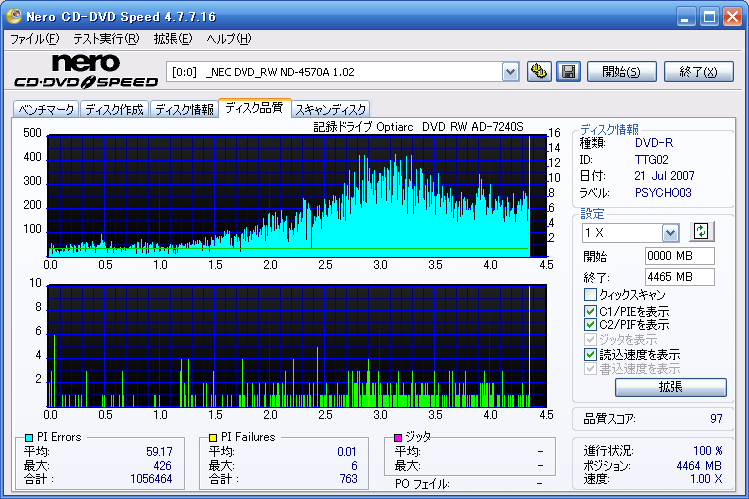Toggle the ジッタを表示 checkbox
This screenshot has height=499, width=749.
(x=590, y=340)
